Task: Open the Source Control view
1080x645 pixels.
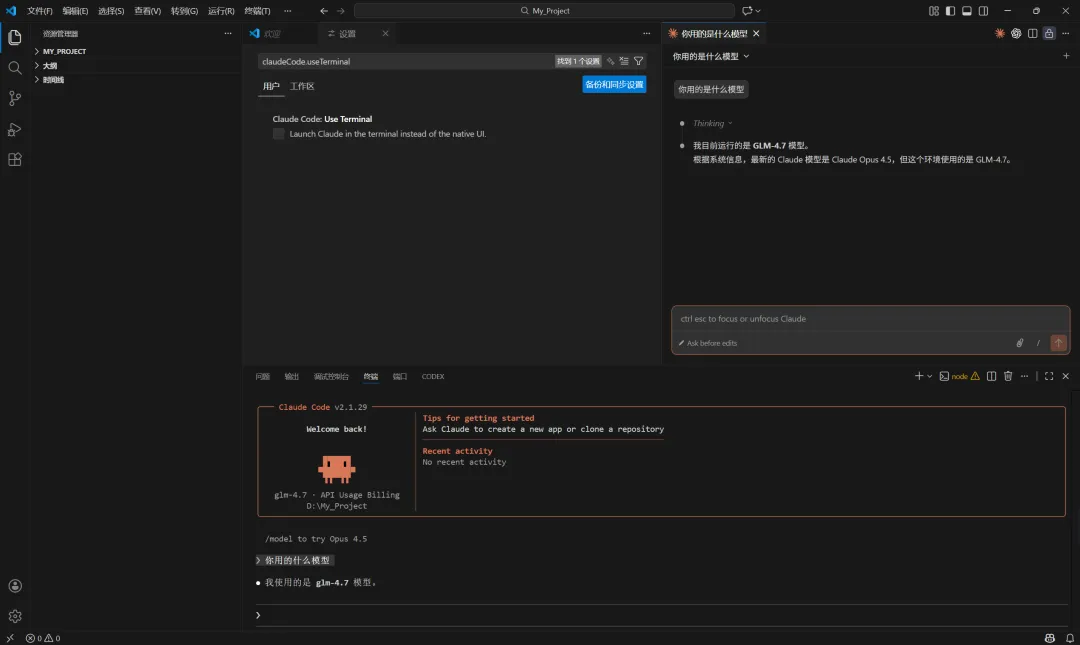Action: [x=14, y=99]
